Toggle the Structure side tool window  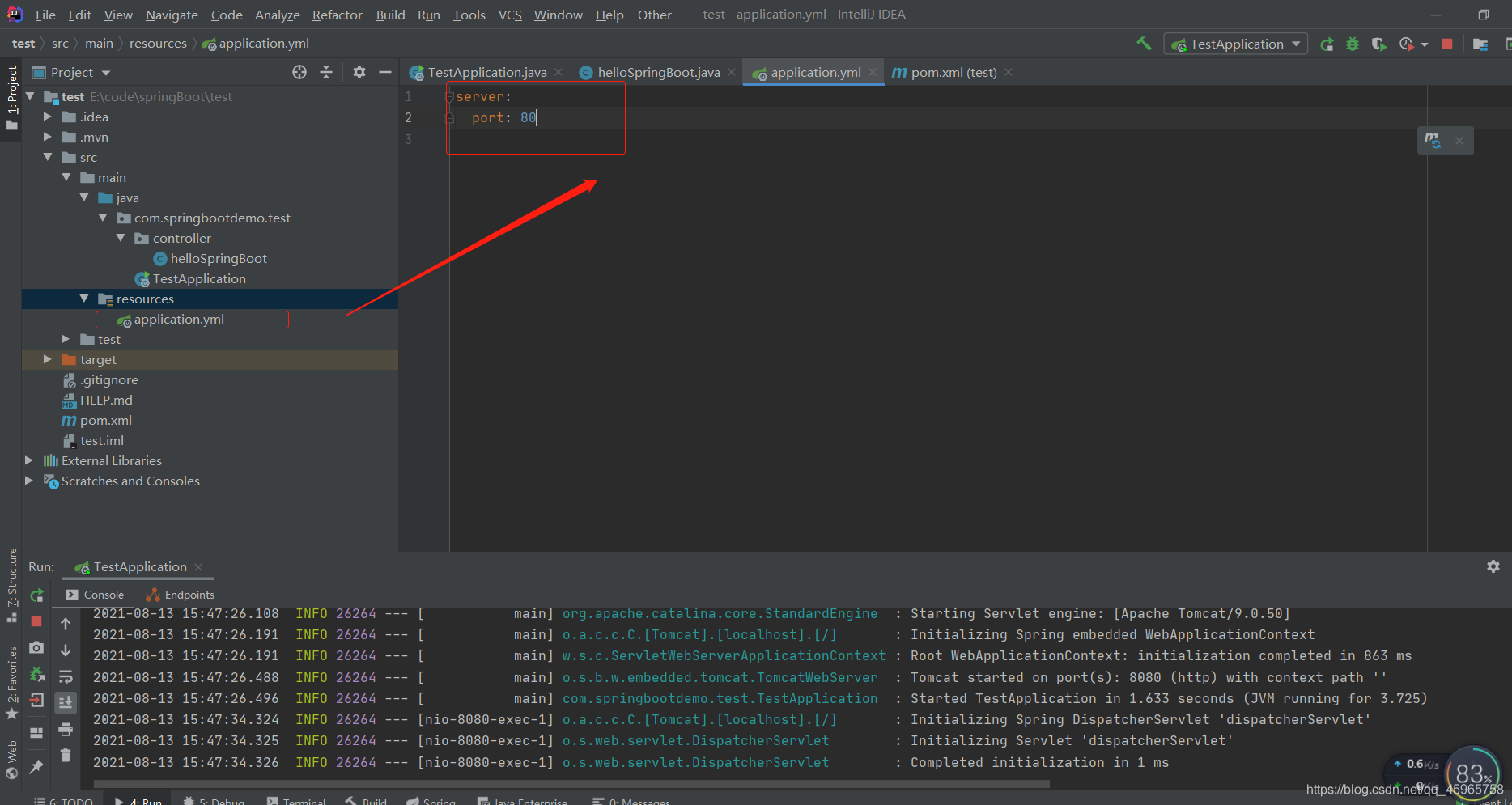click(11, 586)
